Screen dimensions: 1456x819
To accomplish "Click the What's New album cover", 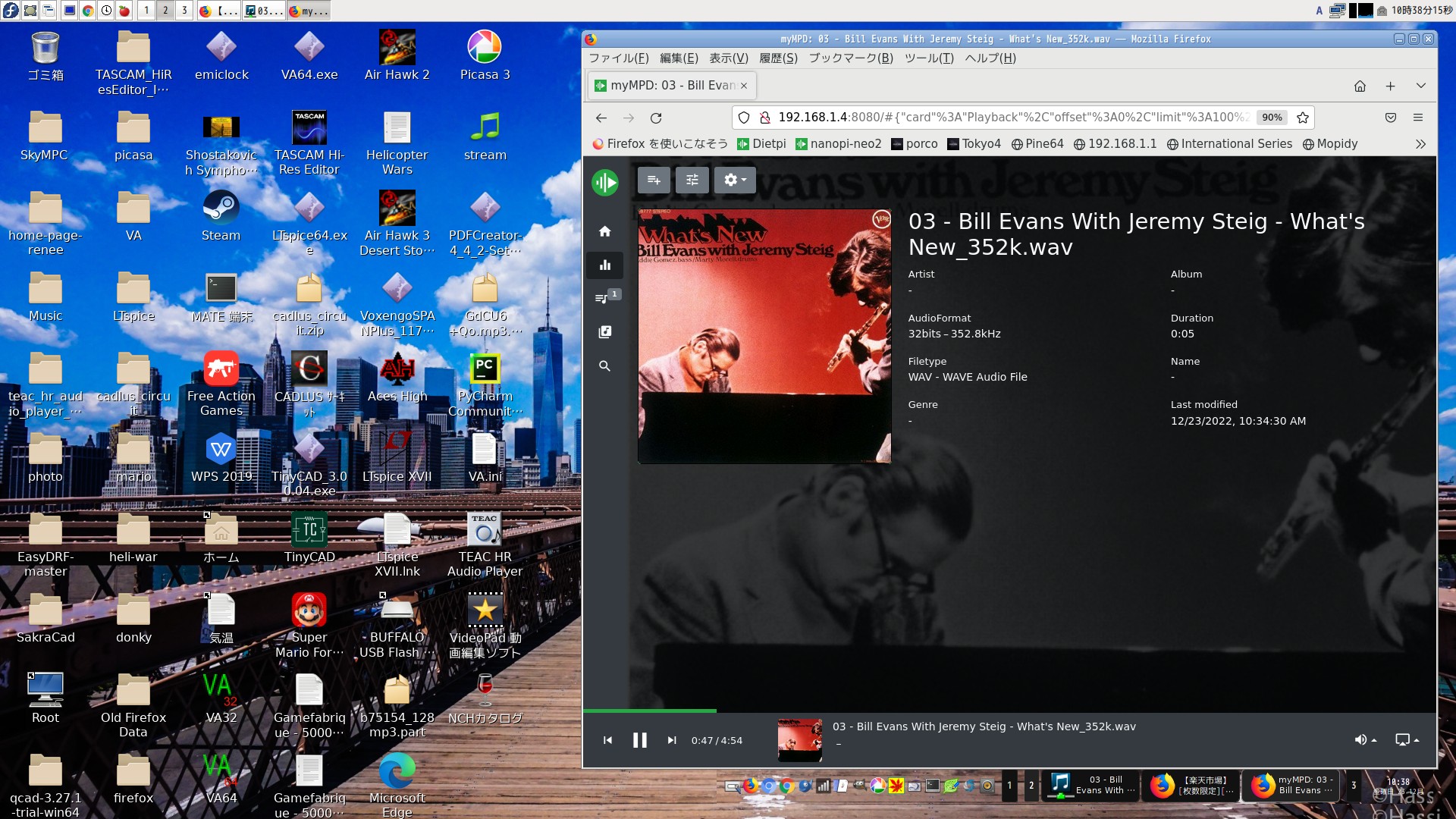I will coord(764,336).
